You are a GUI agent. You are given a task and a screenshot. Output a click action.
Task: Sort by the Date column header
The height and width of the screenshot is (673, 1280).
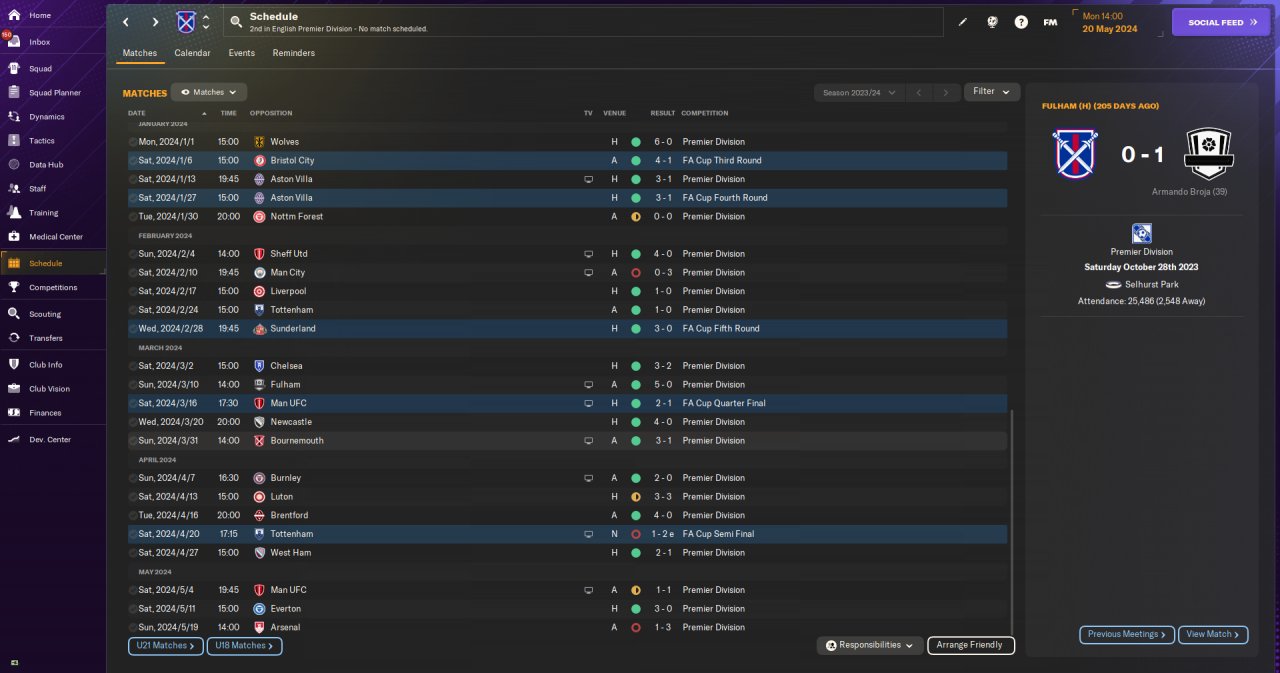point(136,113)
